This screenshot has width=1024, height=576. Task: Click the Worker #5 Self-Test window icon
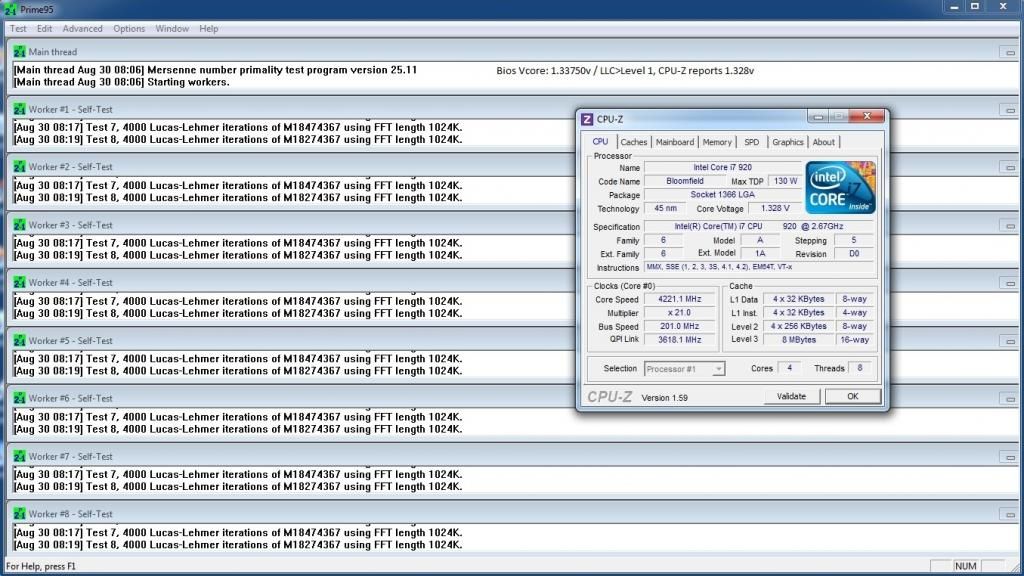coord(19,340)
